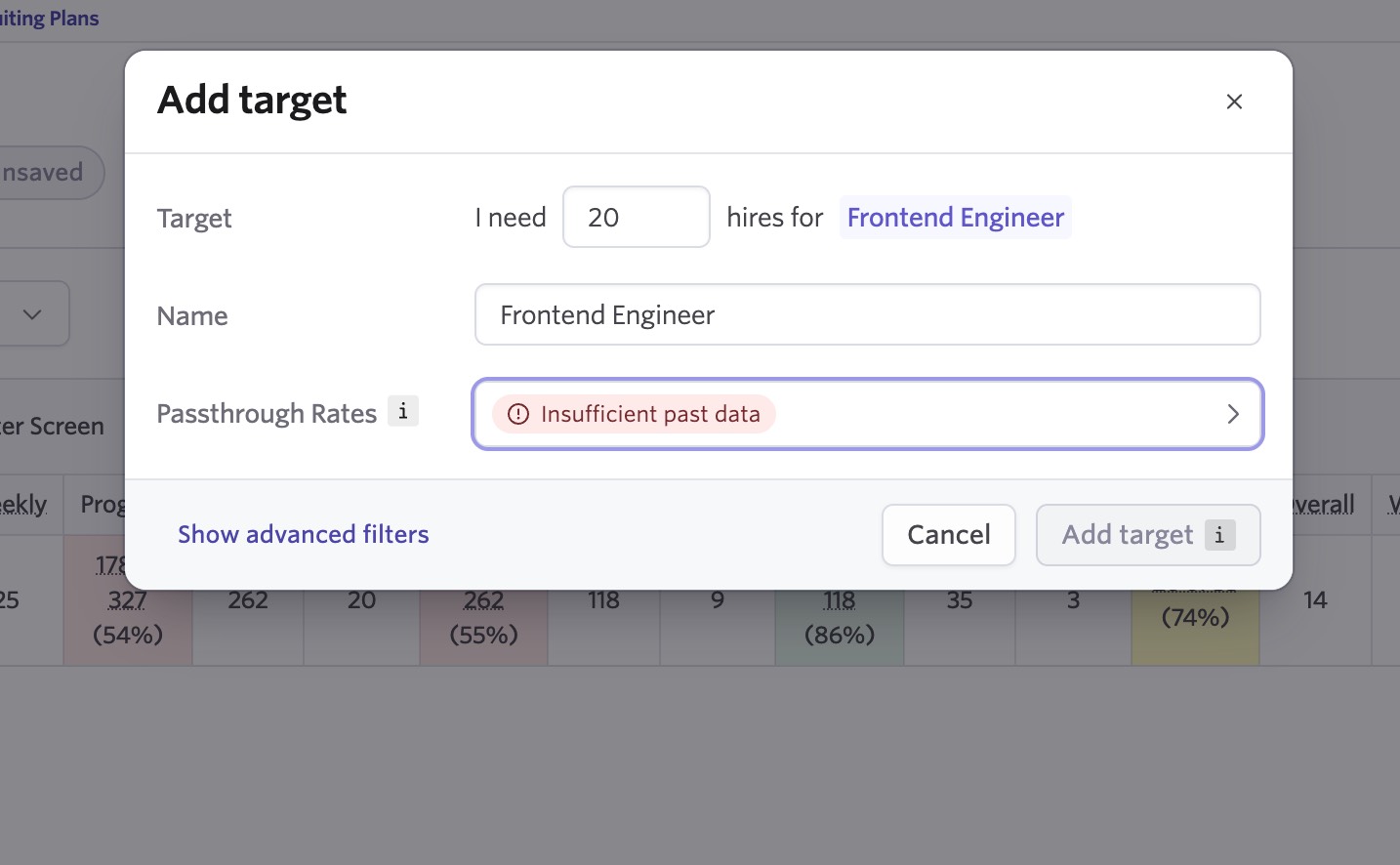The height and width of the screenshot is (865, 1400).
Task: Show advanced filters
Action: (304, 534)
